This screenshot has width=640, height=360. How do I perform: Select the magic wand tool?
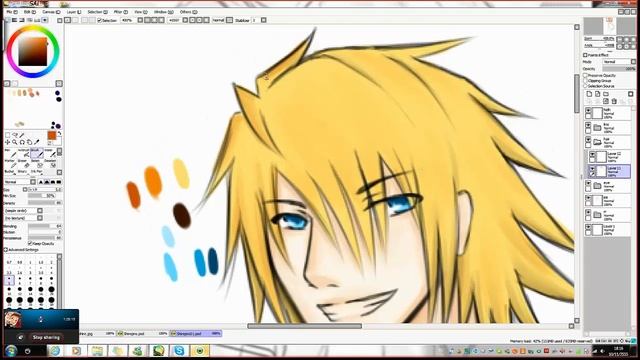tap(22, 135)
